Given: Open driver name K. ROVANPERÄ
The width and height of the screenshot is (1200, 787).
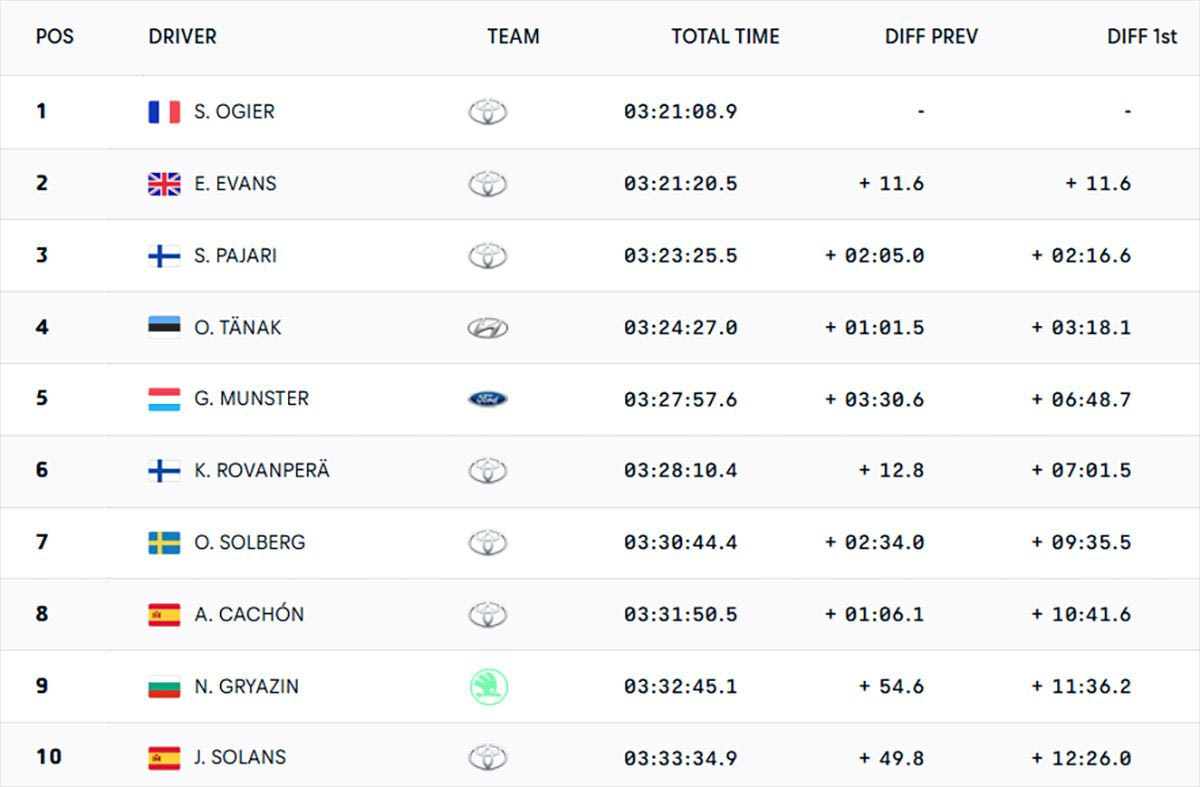Looking at the screenshot, I should coord(261,470).
